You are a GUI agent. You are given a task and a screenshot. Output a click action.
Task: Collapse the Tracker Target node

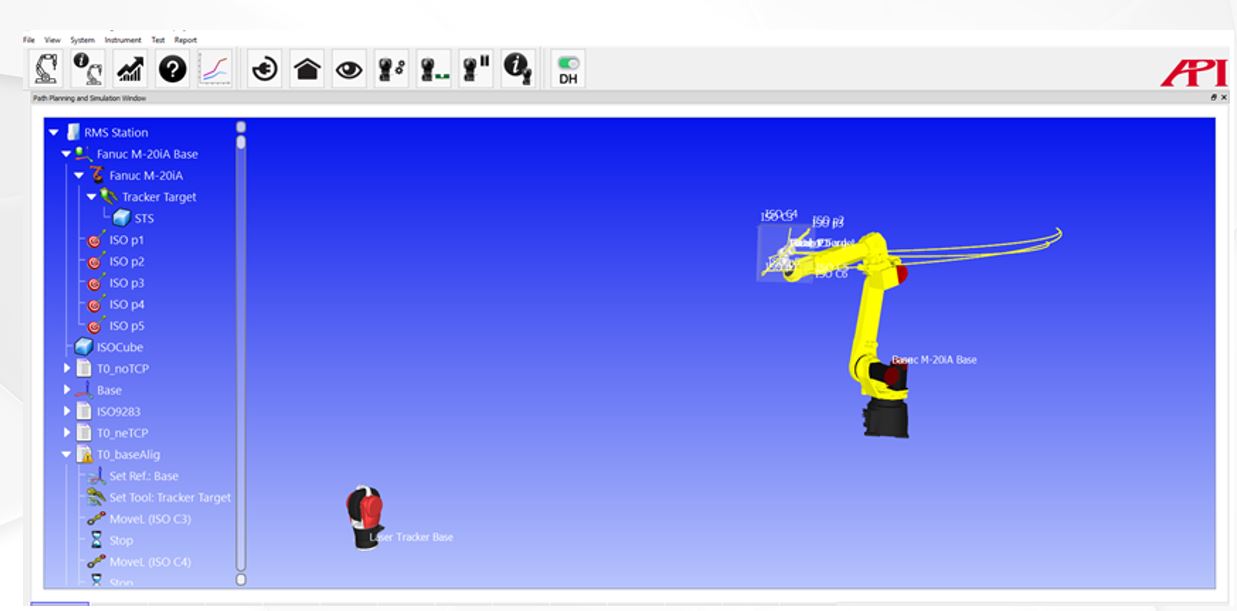[91, 197]
